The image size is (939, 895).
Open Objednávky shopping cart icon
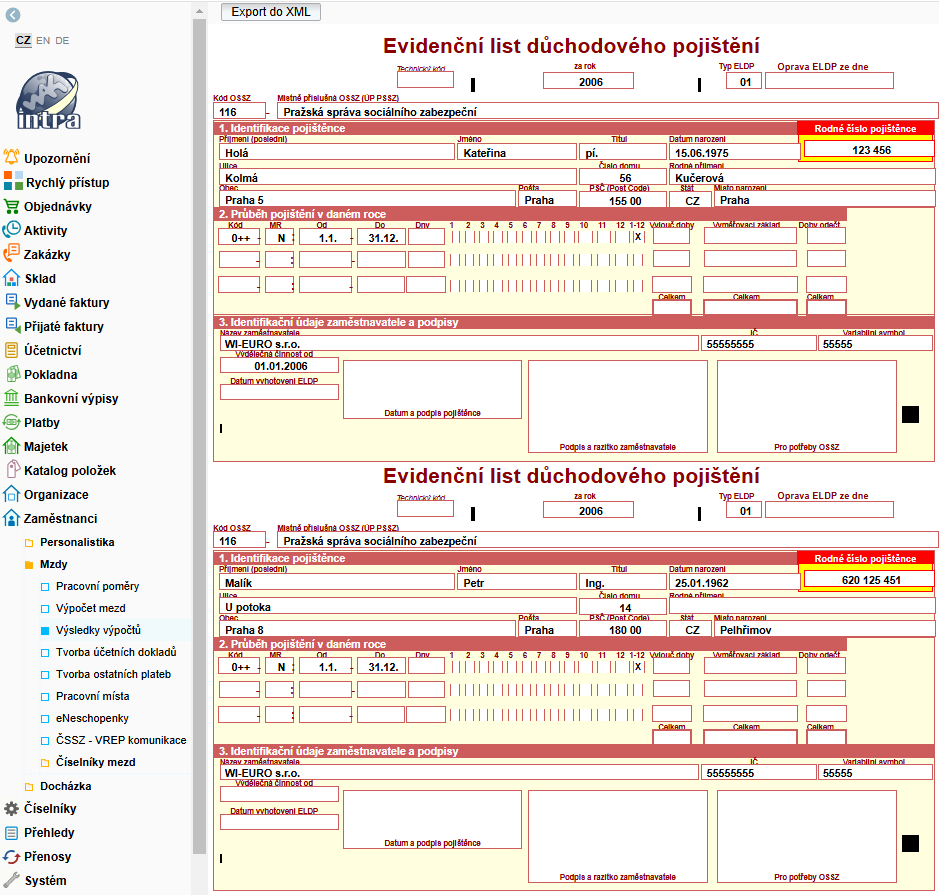point(12,206)
